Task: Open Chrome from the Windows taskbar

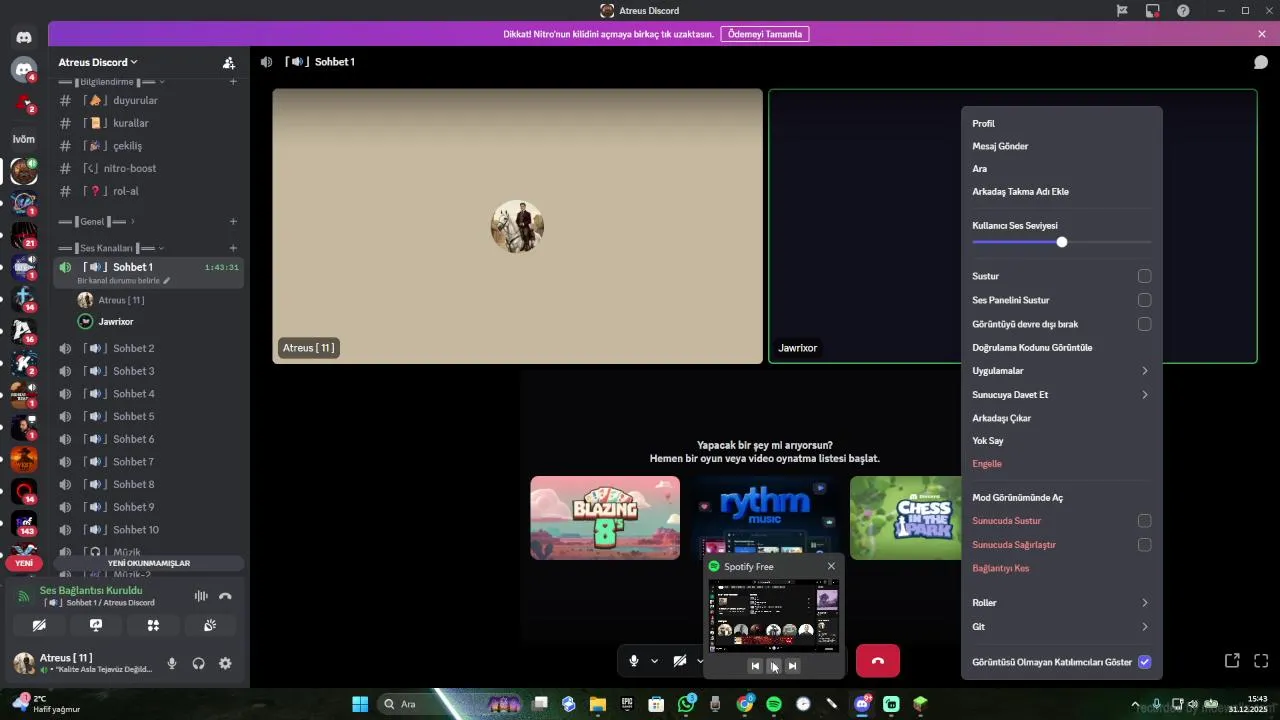Action: [x=745, y=704]
